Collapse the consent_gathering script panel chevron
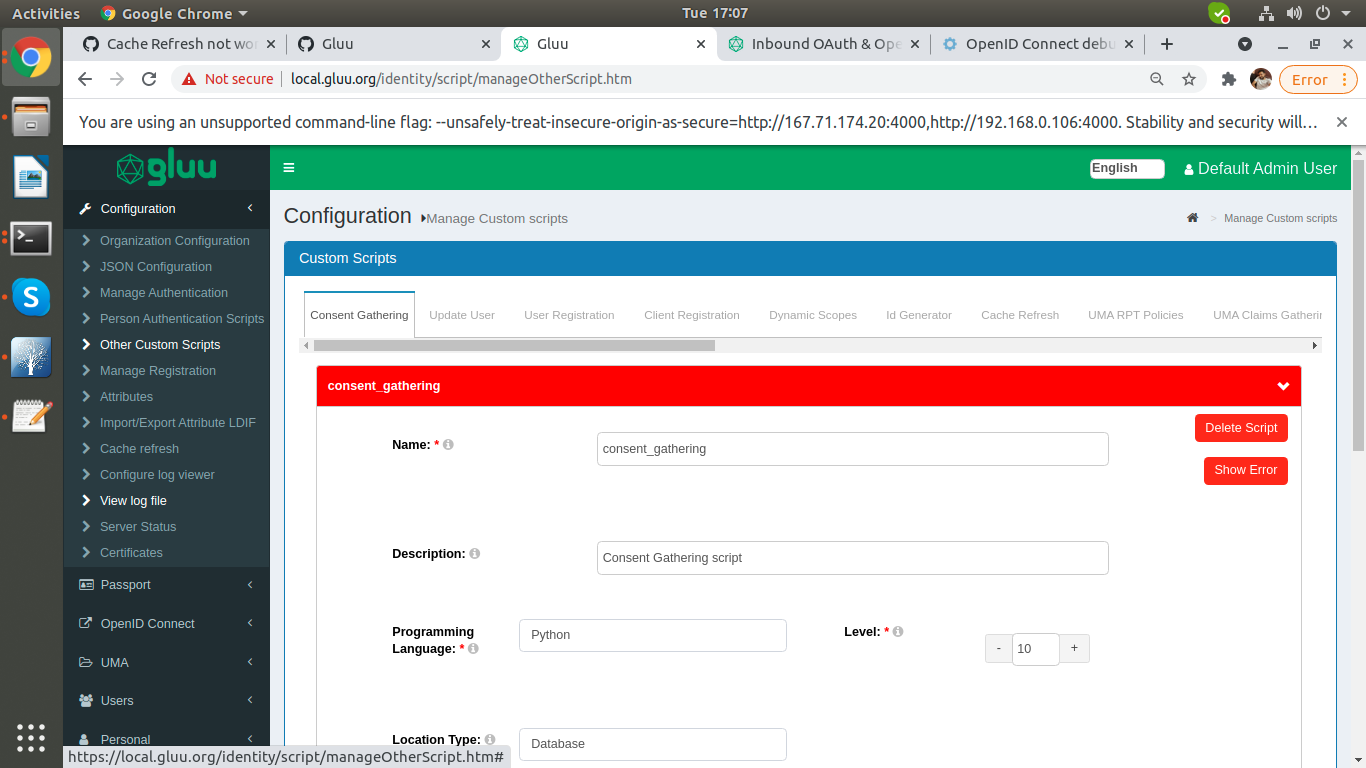 pos(1283,386)
